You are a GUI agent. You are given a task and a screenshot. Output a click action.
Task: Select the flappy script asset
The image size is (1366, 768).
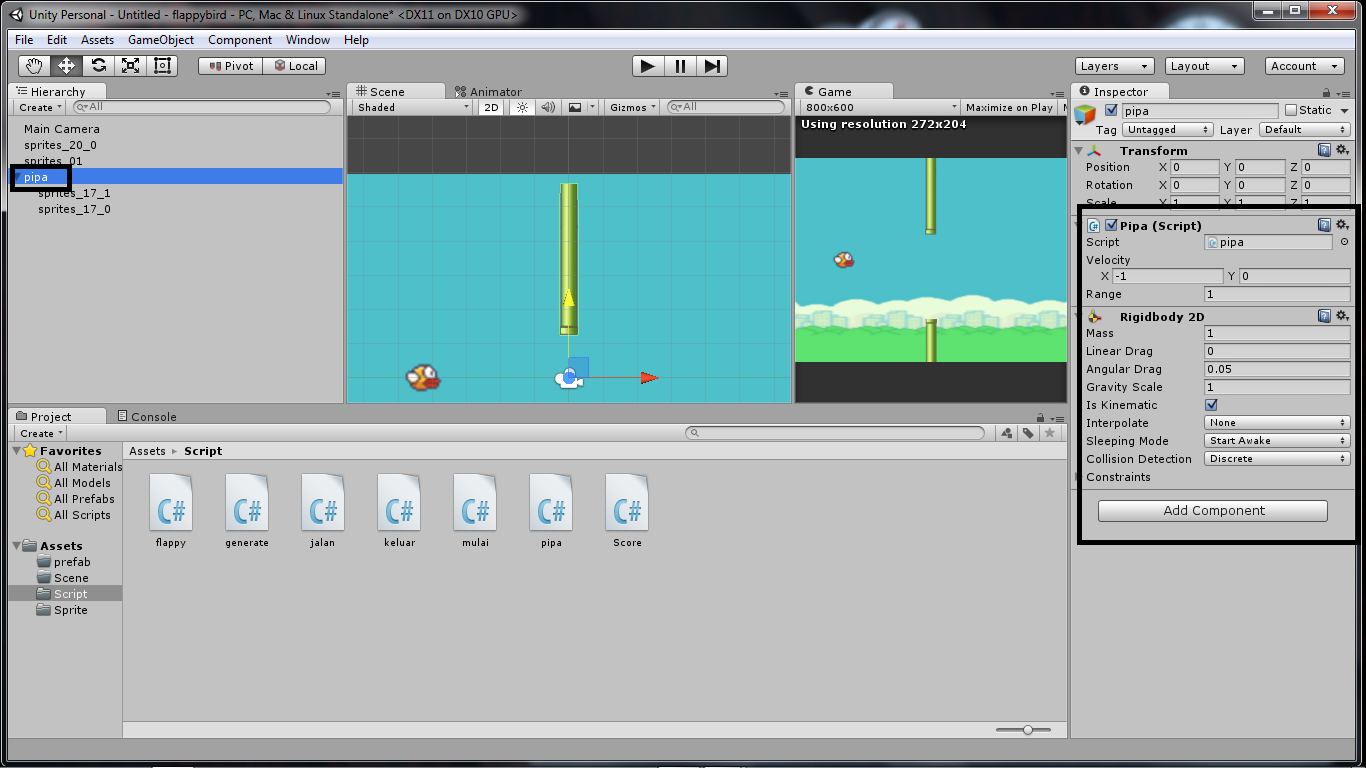pos(171,511)
